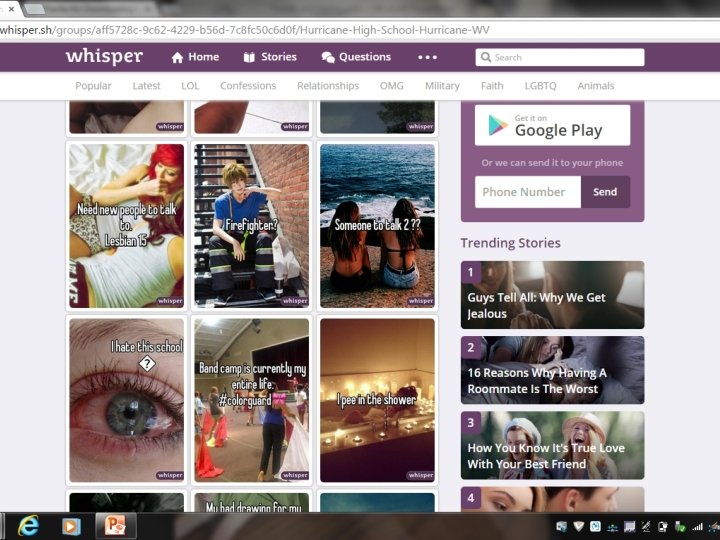
Task: Open the 'Firefighter?' whisper card
Action: pyautogui.click(x=252, y=226)
